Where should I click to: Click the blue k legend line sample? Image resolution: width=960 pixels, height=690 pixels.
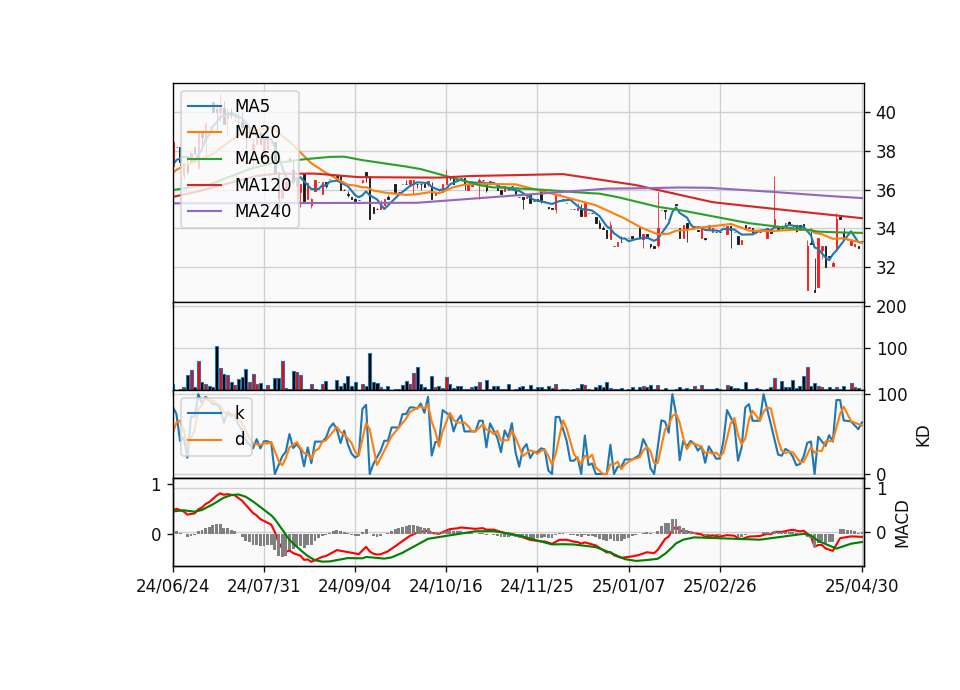[x=204, y=413]
